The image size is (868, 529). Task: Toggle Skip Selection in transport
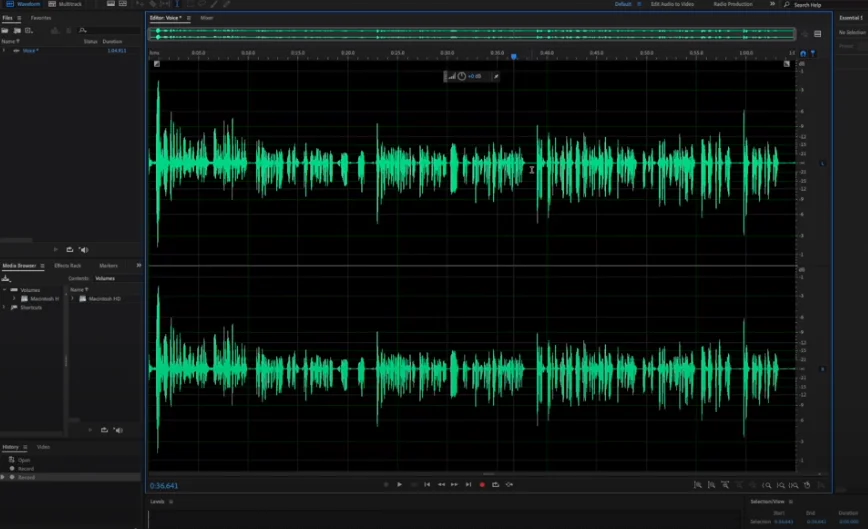(x=509, y=485)
